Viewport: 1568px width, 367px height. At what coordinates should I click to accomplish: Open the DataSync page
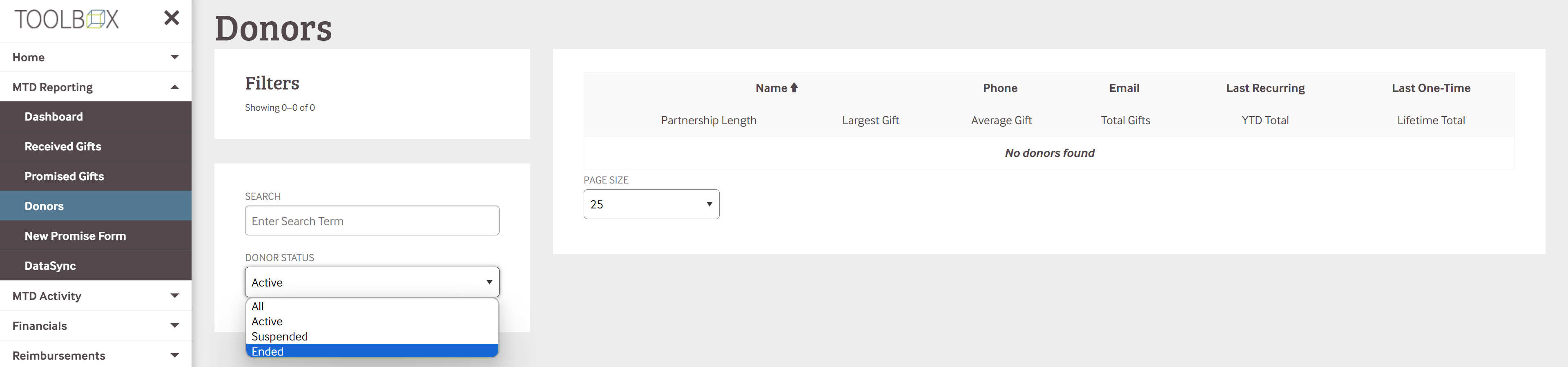pyautogui.click(x=50, y=266)
